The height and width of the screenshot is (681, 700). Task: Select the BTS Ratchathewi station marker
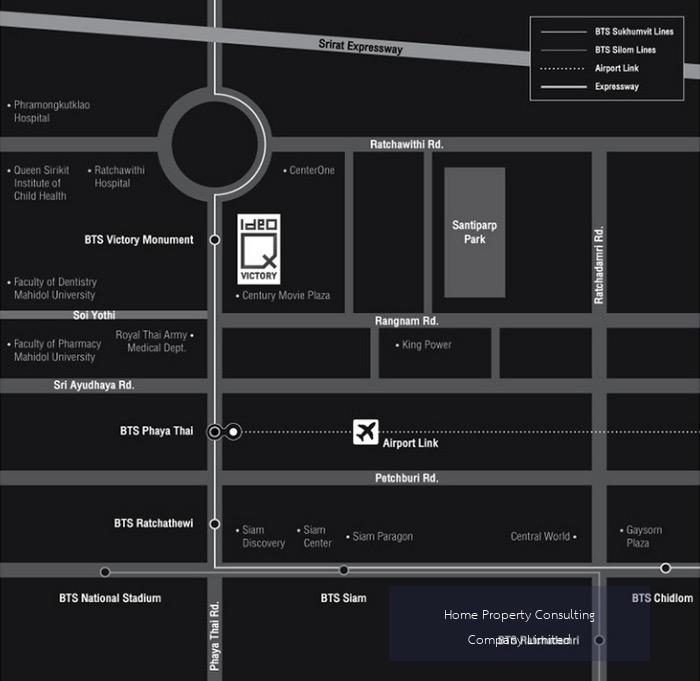pos(215,523)
